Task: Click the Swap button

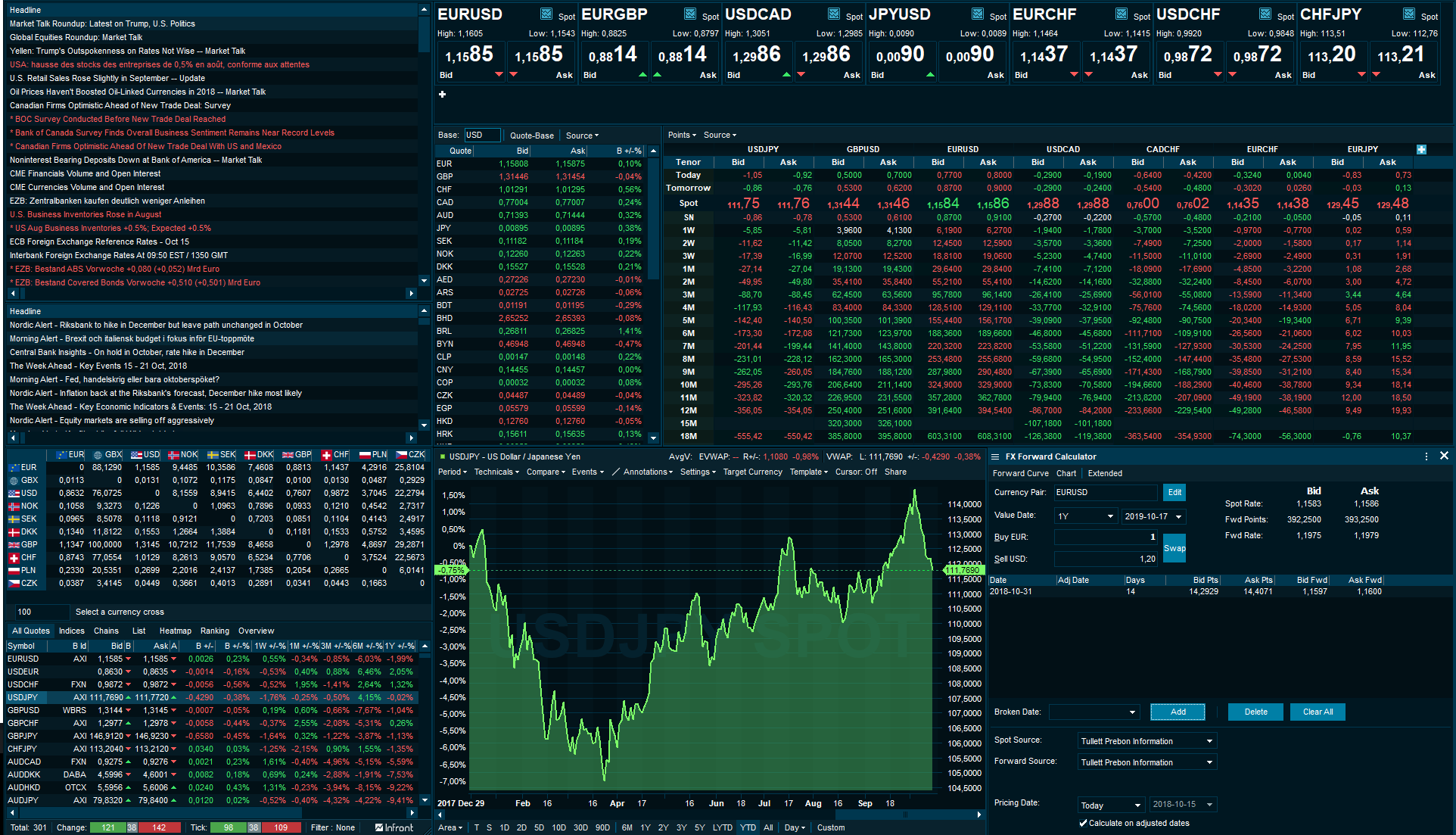Action: tap(1174, 548)
